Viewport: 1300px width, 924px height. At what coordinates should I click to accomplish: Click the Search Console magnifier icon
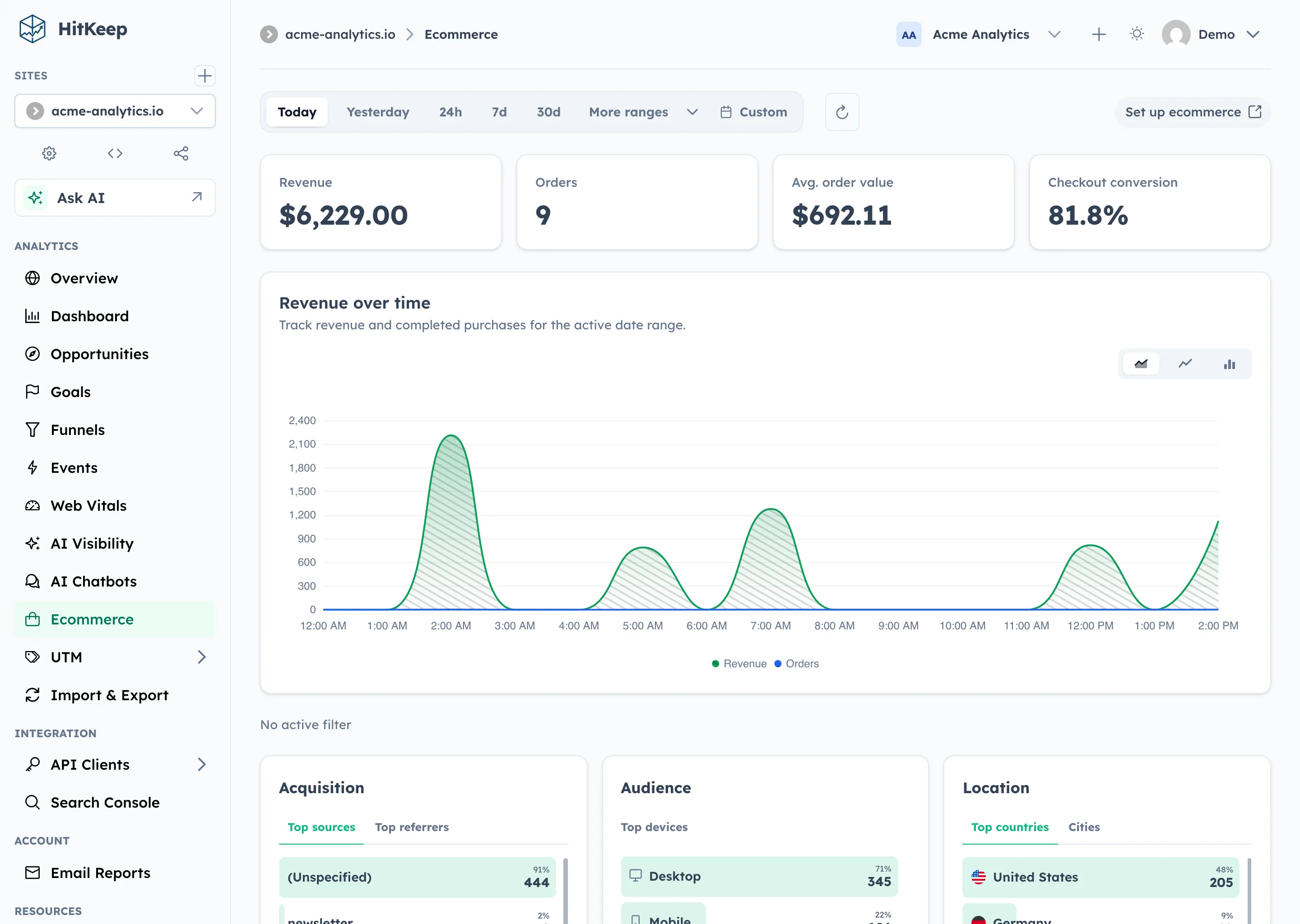[32, 802]
